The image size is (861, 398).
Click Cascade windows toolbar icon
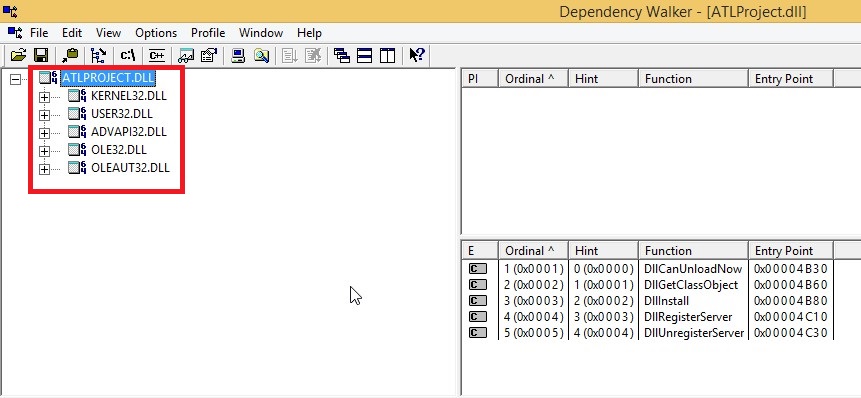coord(342,55)
